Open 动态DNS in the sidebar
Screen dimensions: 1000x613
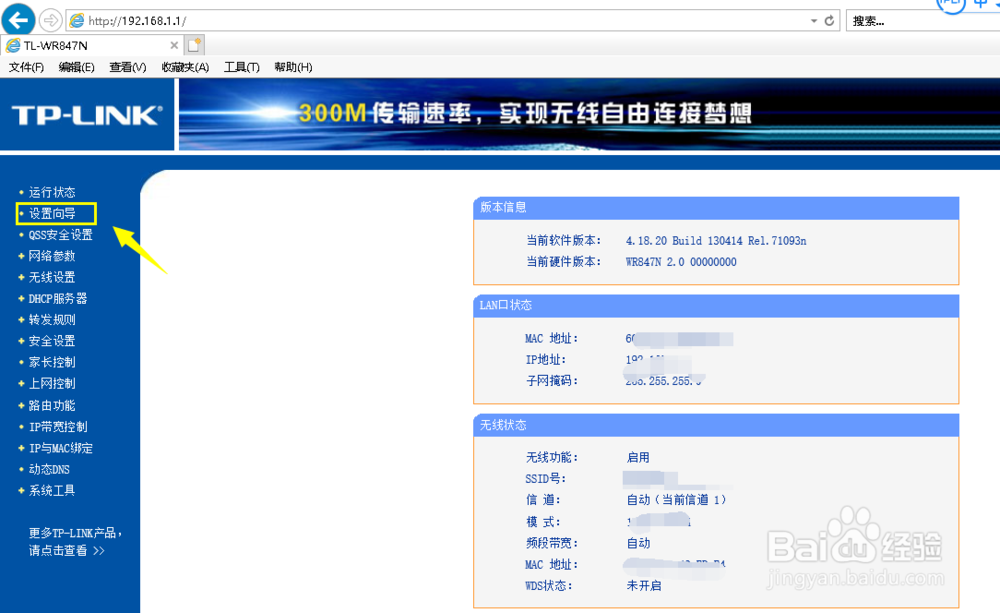point(49,469)
